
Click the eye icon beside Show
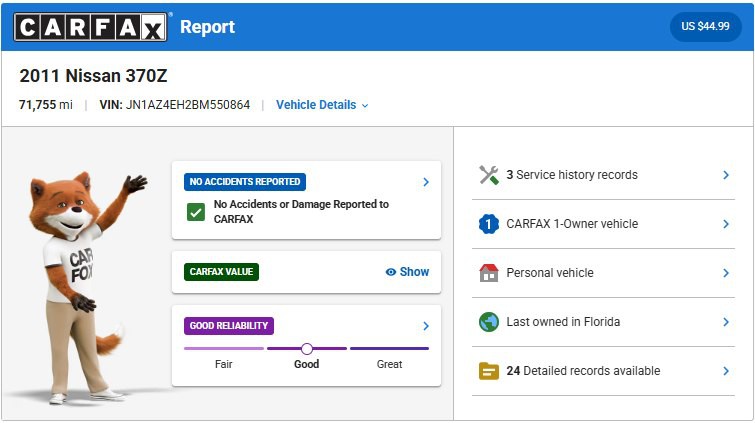point(391,272)
